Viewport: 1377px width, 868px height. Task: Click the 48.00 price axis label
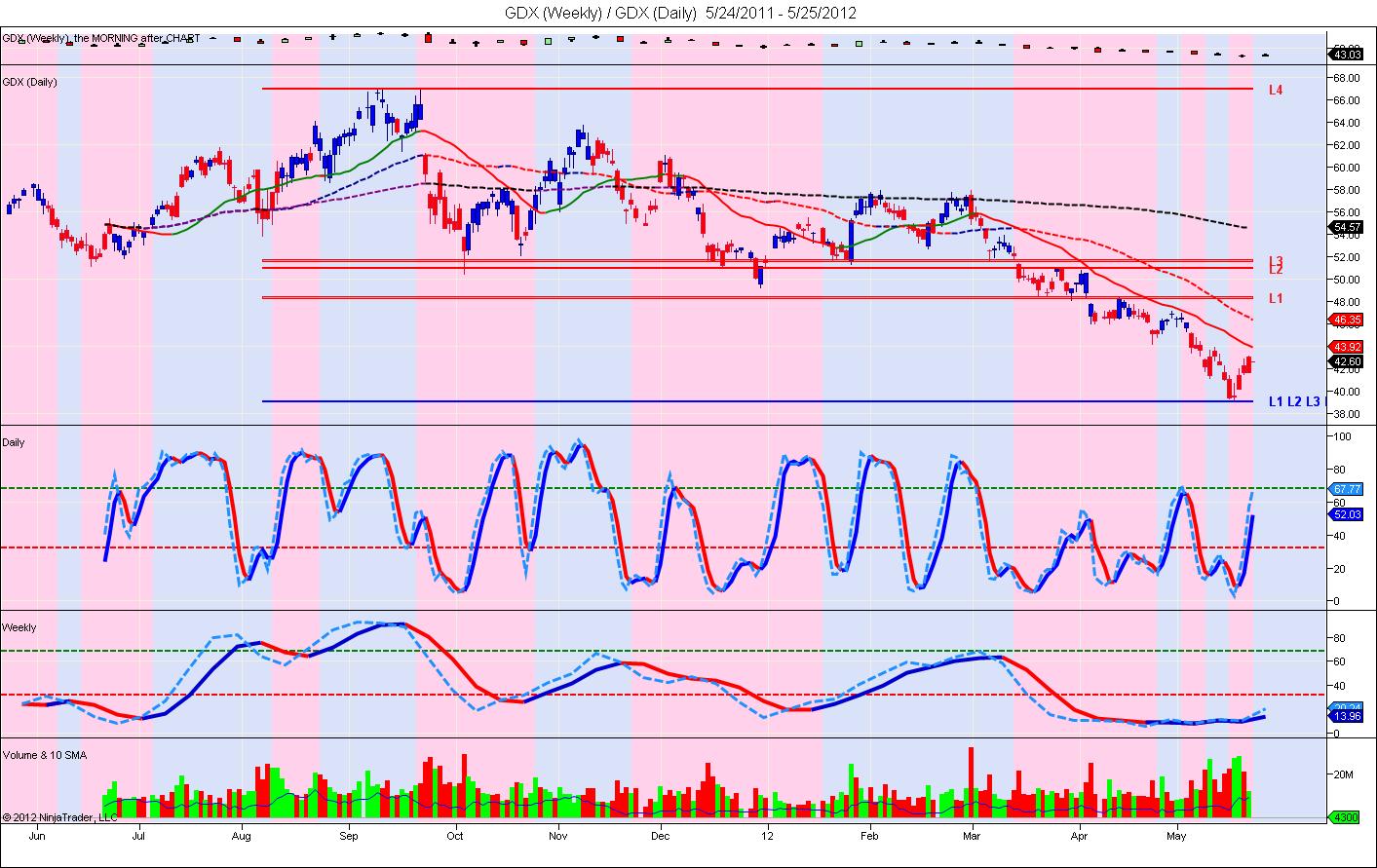[x=1347, y=302]
